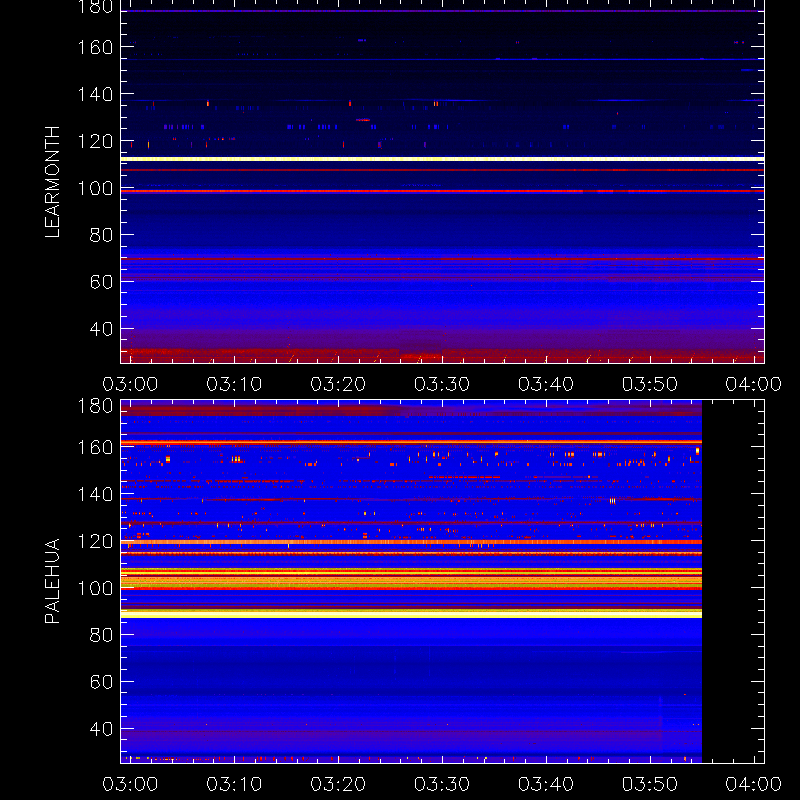Click 03:00 time label under Palehua plot
800x800 pixels.
point(130,784)
